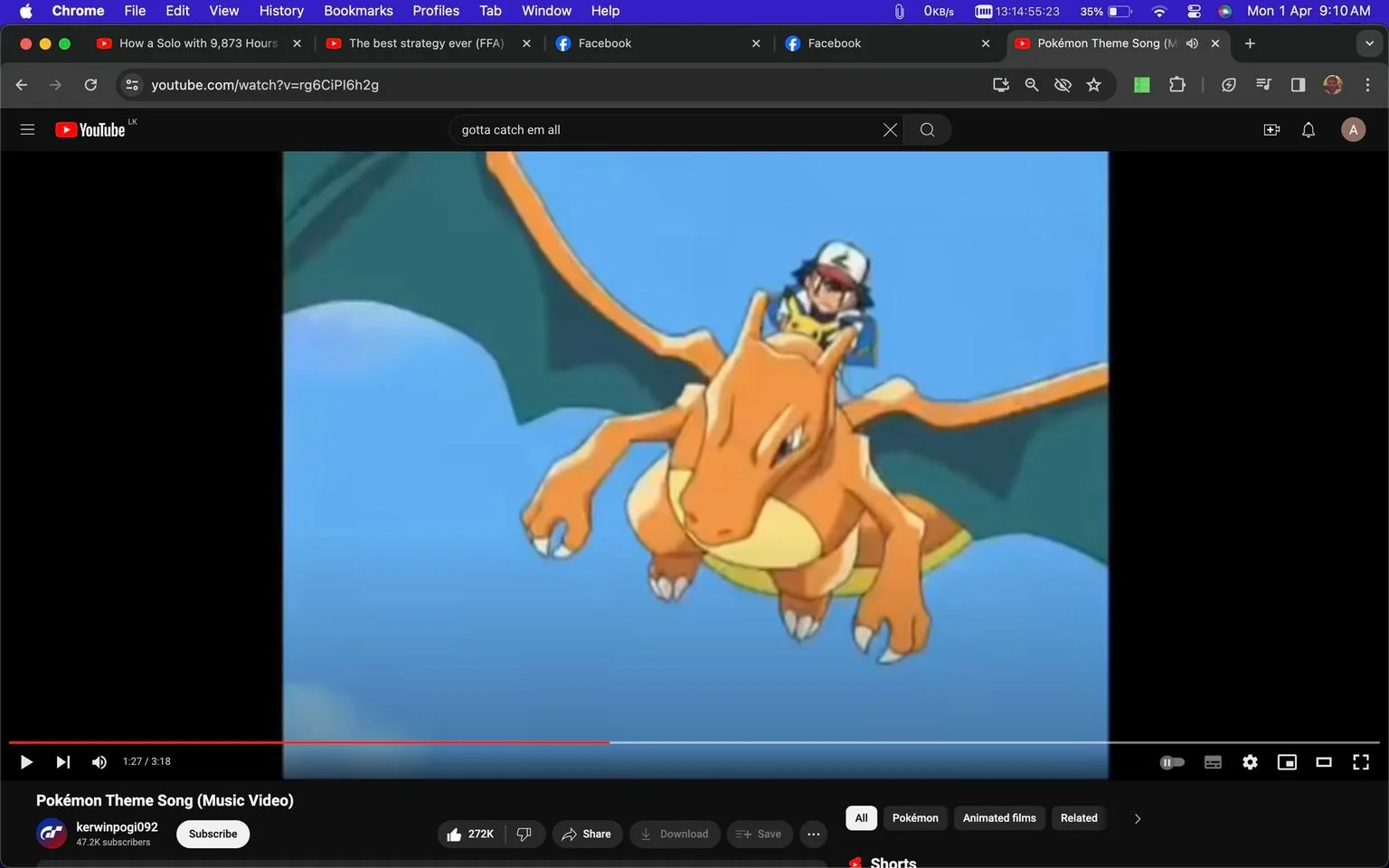The height and width of the screenshot is (868, 1389).
Task: Open the Bookmarks menu
Action: click(358, 11)
